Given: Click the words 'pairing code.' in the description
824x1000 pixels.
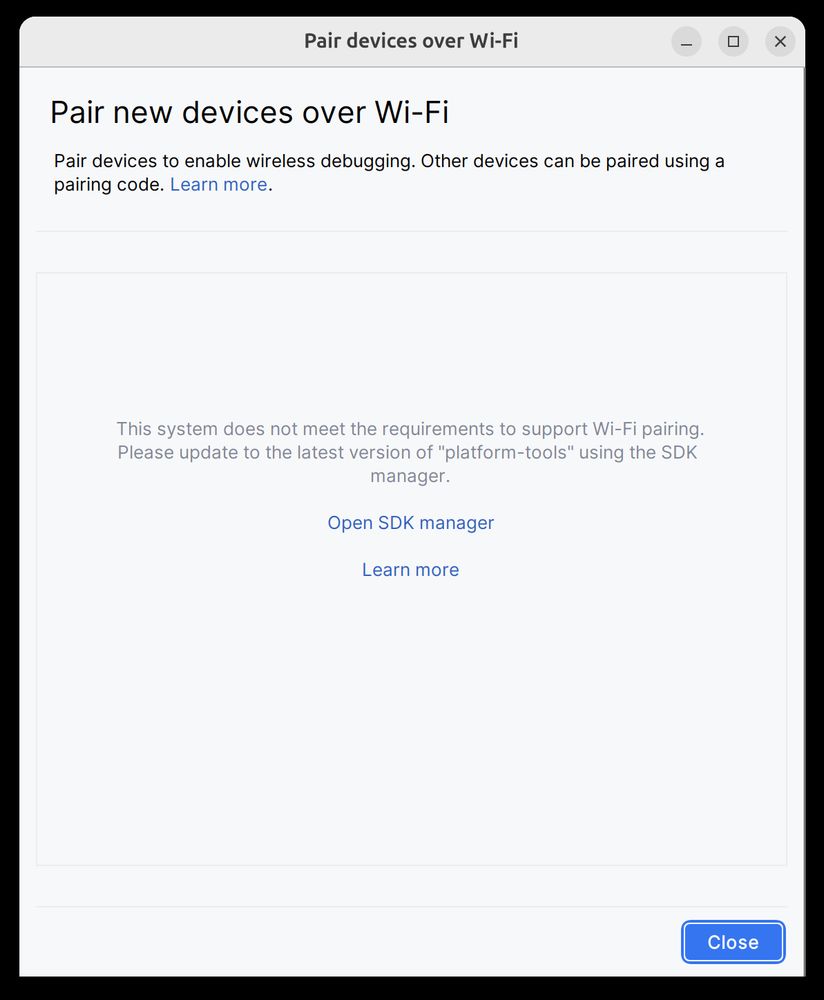Looking at the screenshot, I should point(109,184).
